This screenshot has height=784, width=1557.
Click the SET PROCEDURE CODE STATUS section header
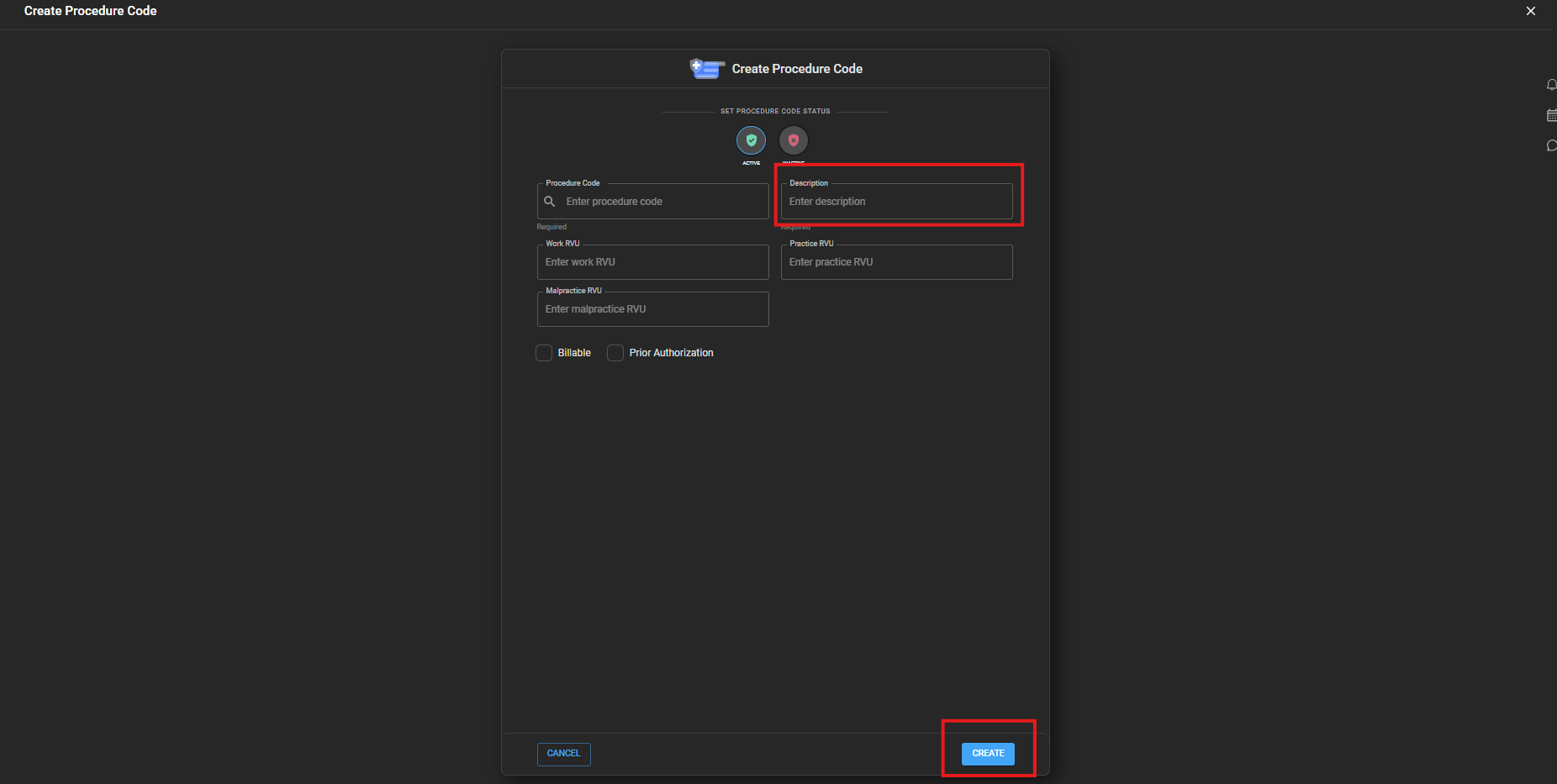point(774,110)
